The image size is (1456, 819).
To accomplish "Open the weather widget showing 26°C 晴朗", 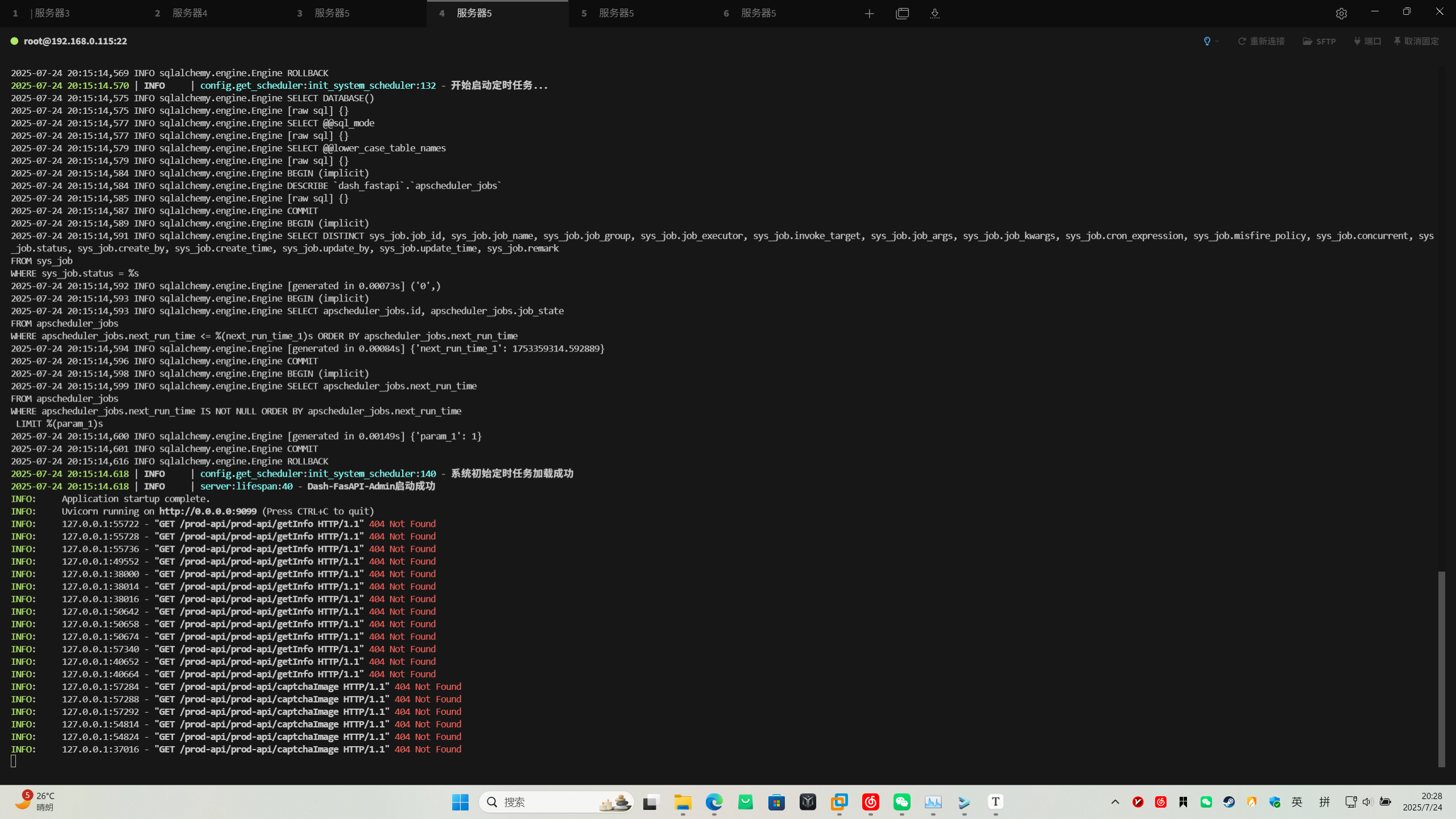I will point(34,802).
